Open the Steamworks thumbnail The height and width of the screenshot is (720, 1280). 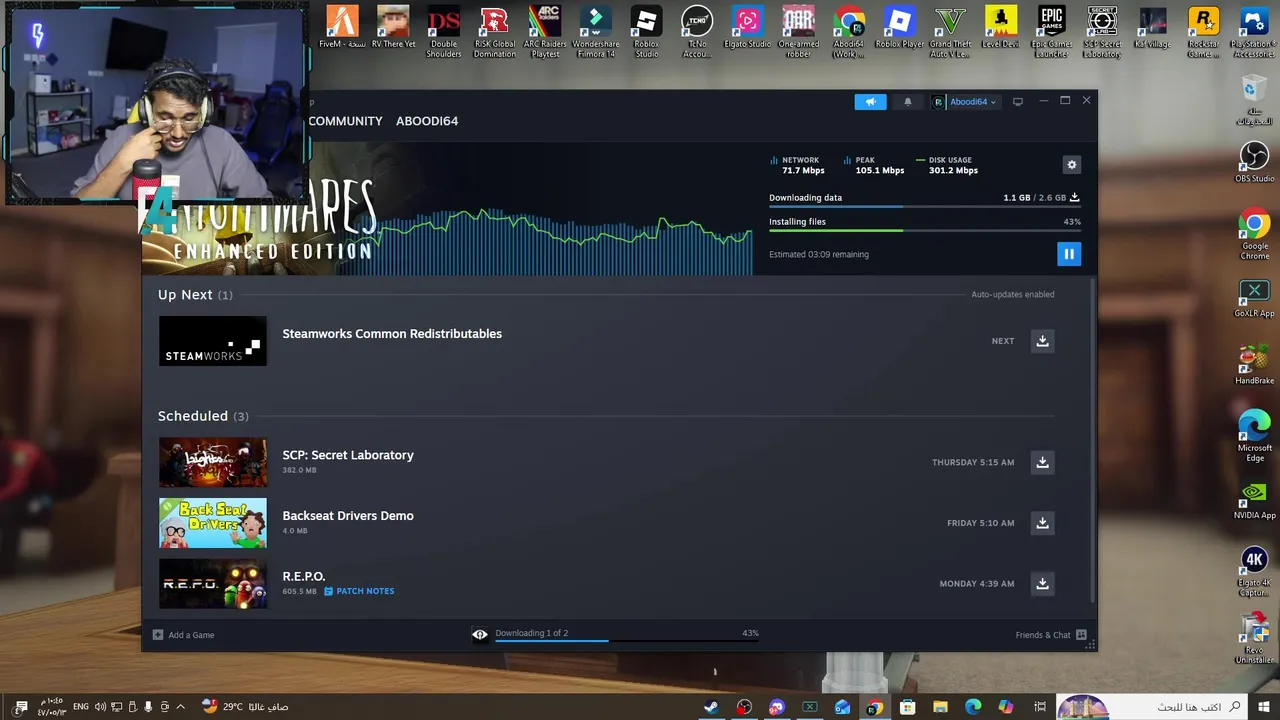pyautogui.click(x=213, y=341)
